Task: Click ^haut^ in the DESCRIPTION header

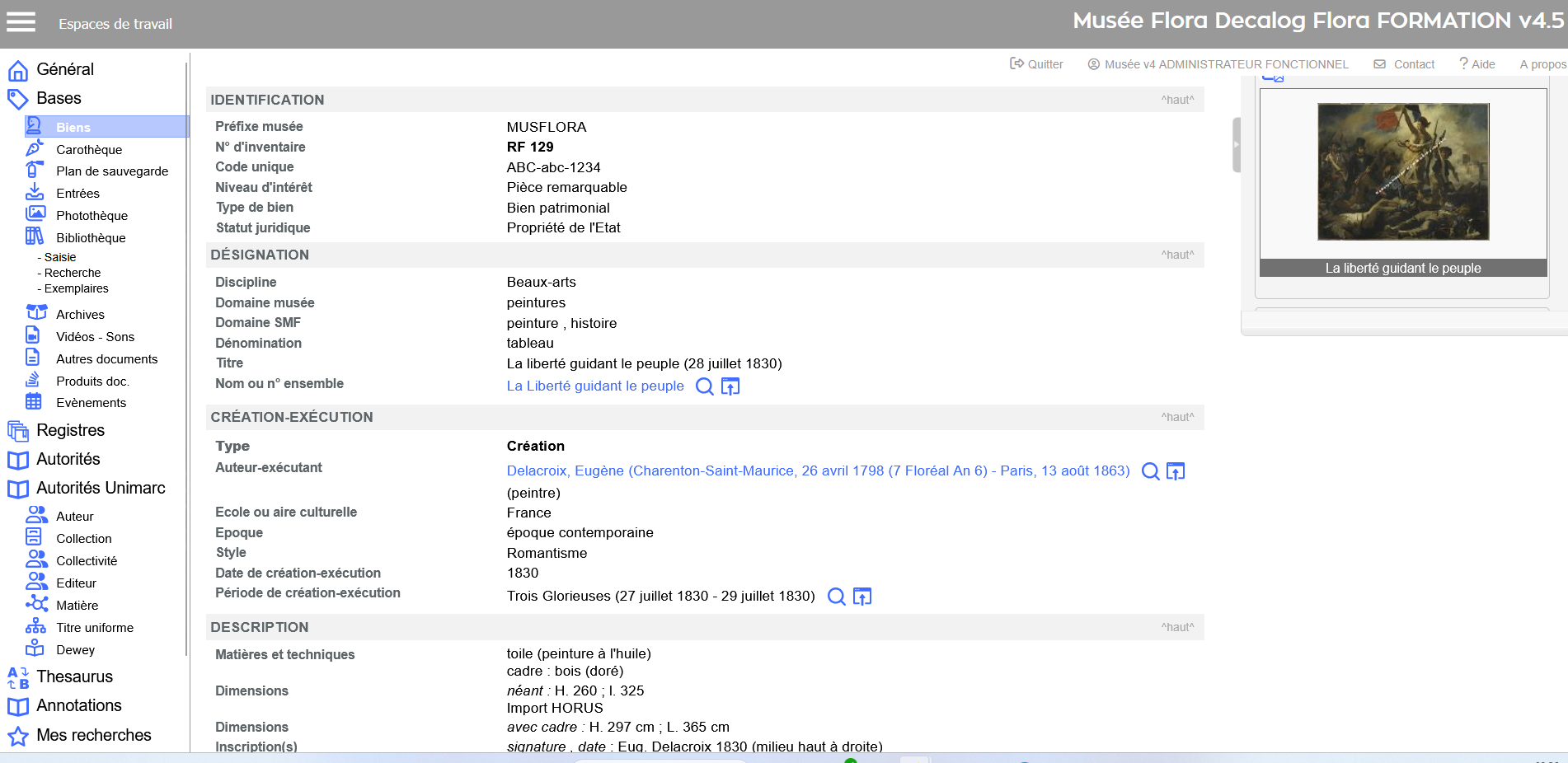Action: click(1177, 627)
